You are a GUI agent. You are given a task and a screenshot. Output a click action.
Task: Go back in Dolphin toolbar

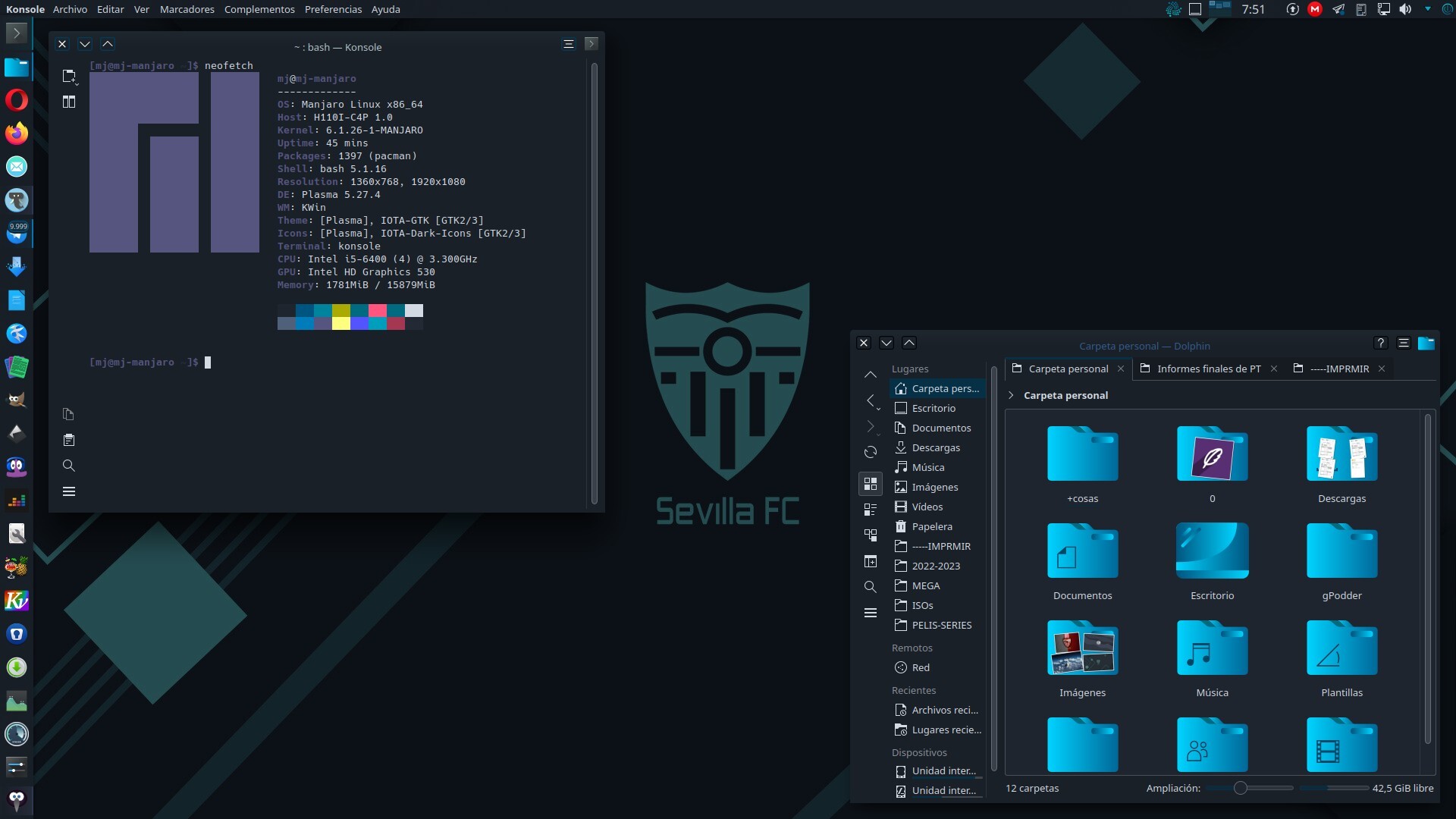[x=871, y=400]
